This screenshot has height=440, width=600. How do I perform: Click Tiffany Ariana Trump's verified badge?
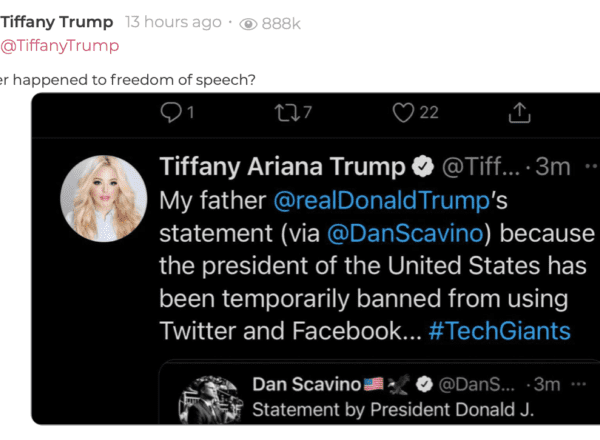click(x=423, y=167)
